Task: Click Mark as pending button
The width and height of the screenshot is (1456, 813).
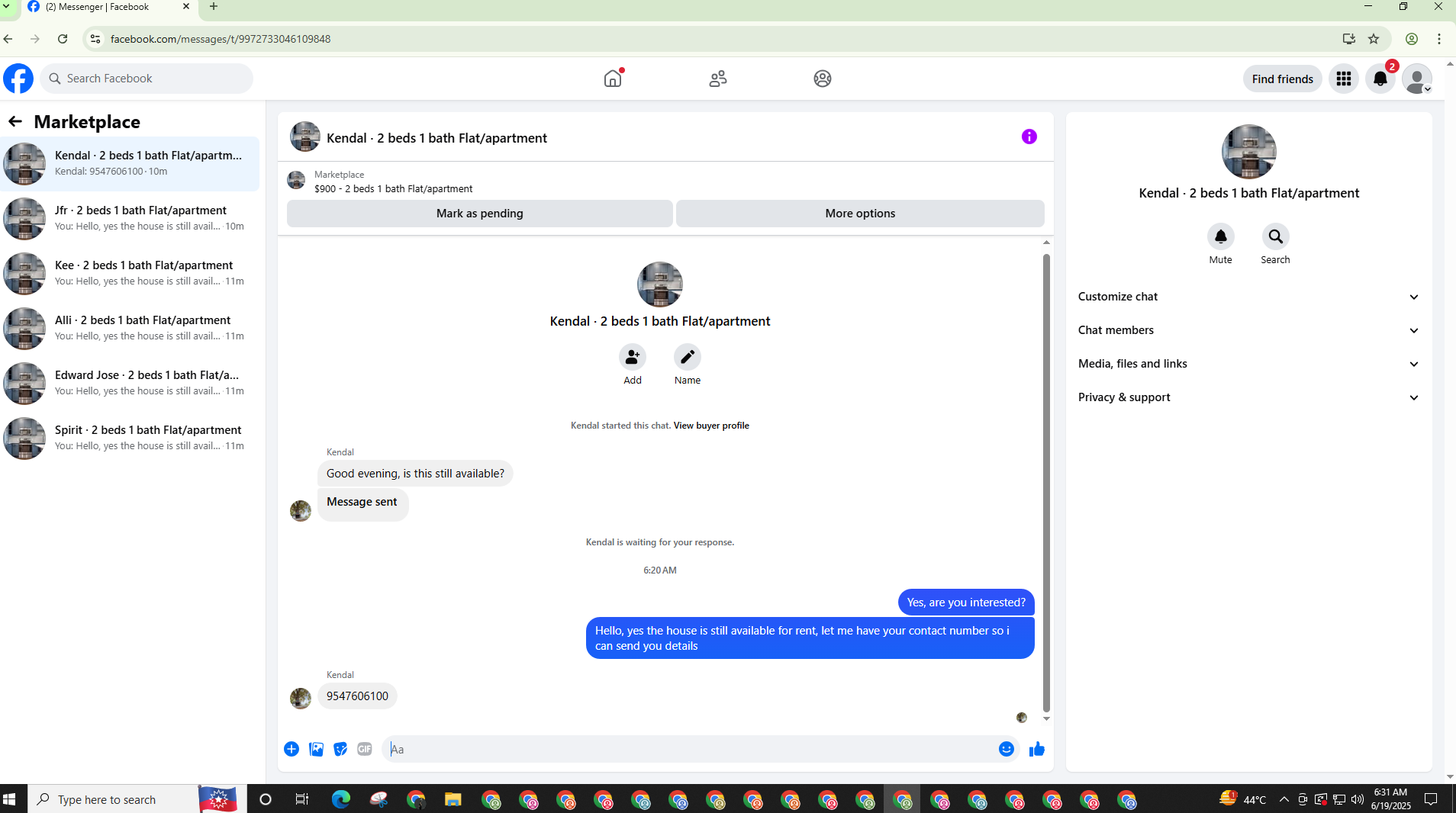Action: (x=480, y=214)
